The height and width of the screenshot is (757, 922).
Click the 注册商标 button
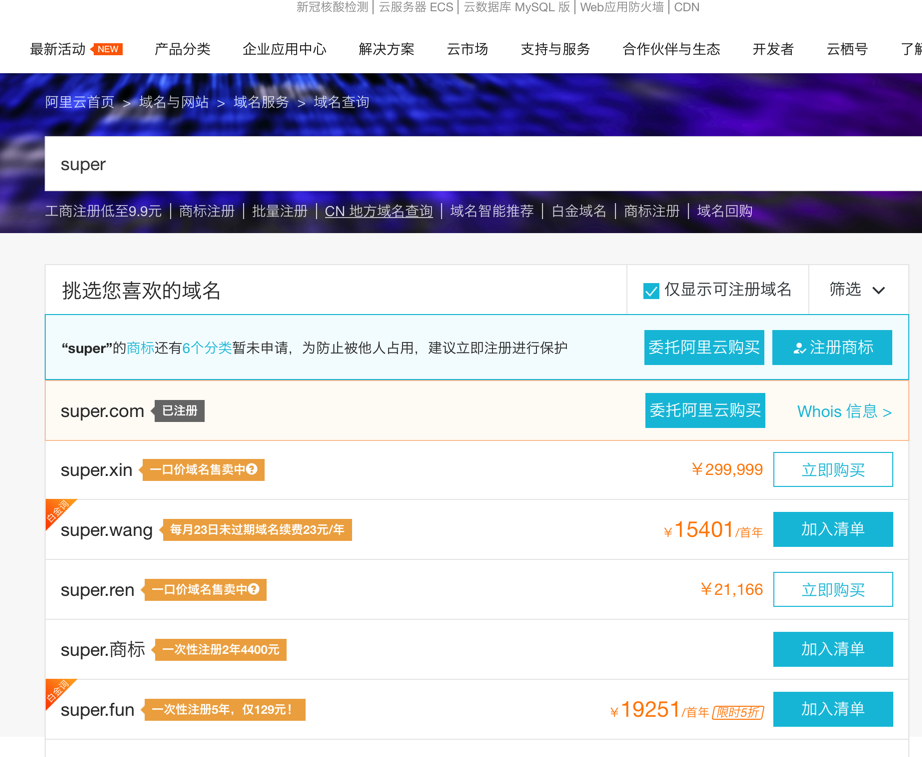click(x=832, y=348)
